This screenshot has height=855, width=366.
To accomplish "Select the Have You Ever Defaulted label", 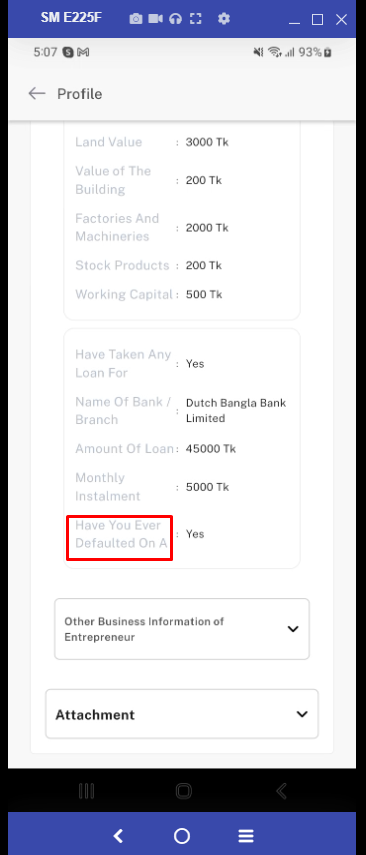I will click(121, 534).
